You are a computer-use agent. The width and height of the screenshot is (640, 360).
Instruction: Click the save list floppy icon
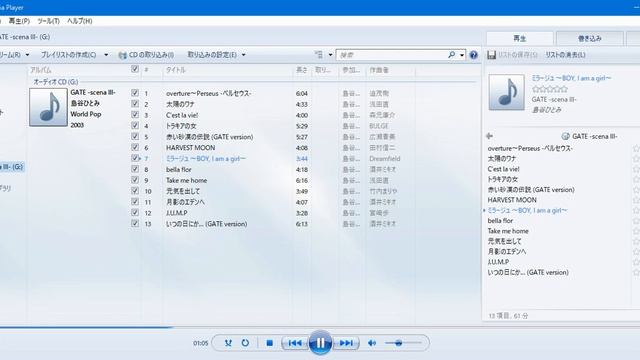pyautogui.click(x=491, y=55)
